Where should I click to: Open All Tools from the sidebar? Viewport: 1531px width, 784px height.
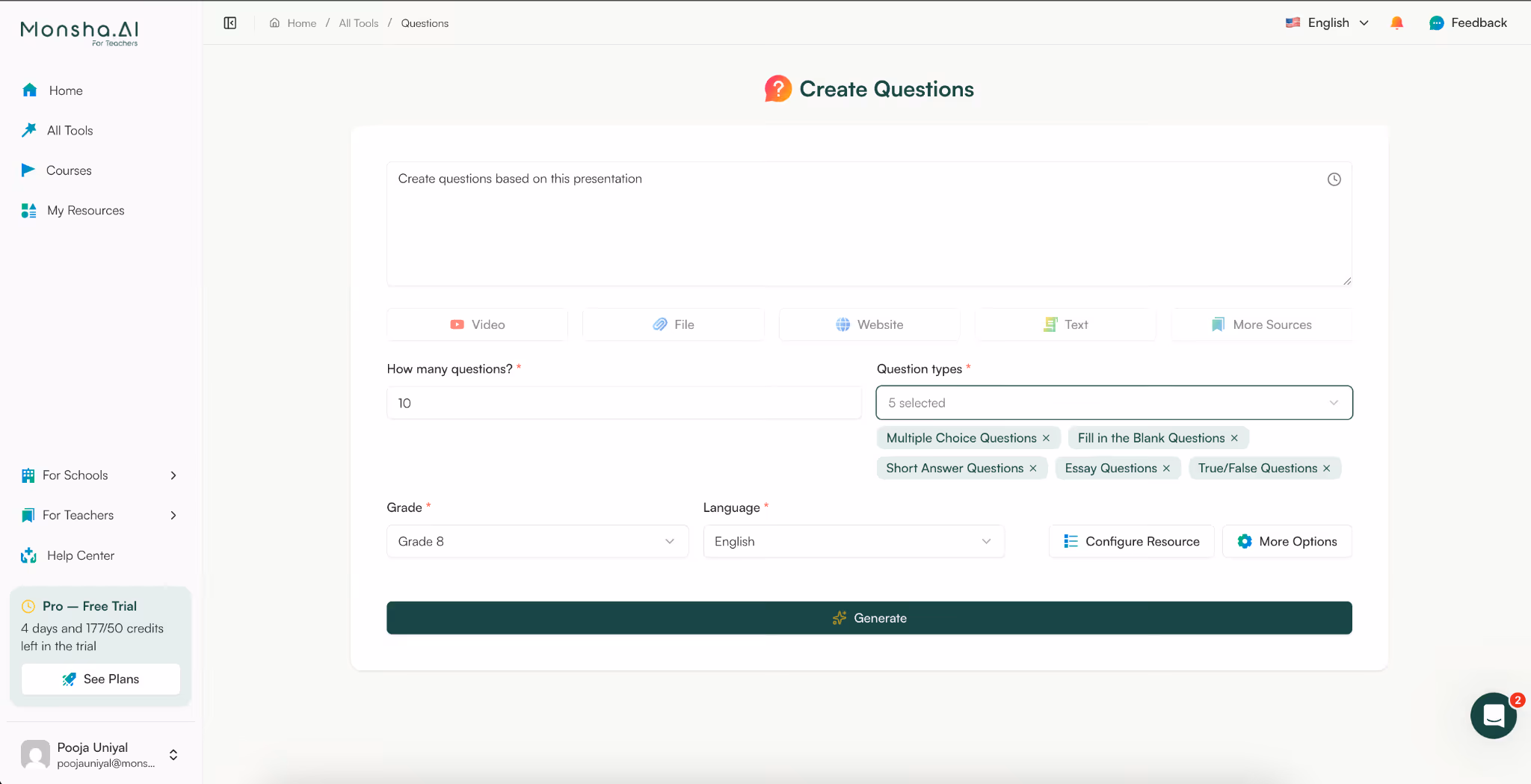(28, 130)
